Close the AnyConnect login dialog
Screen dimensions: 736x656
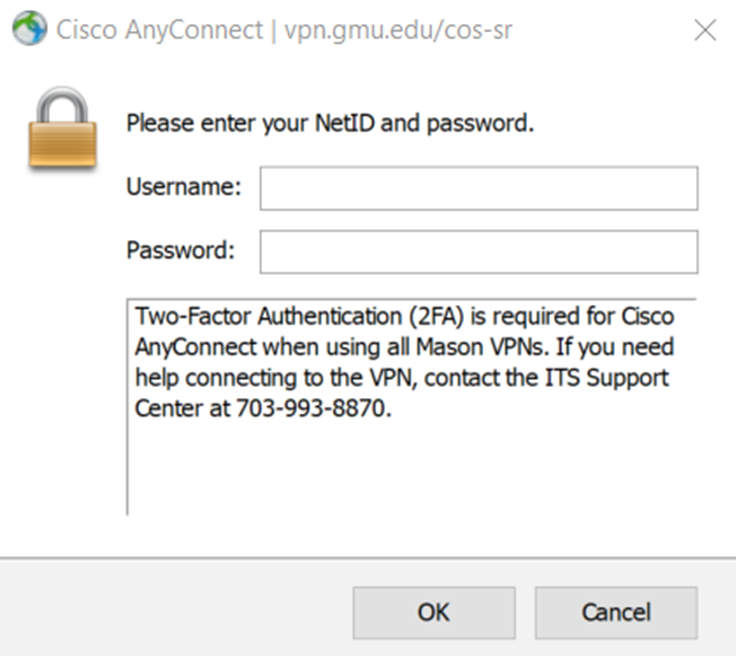pyautogui.click(x=705, y=30)
